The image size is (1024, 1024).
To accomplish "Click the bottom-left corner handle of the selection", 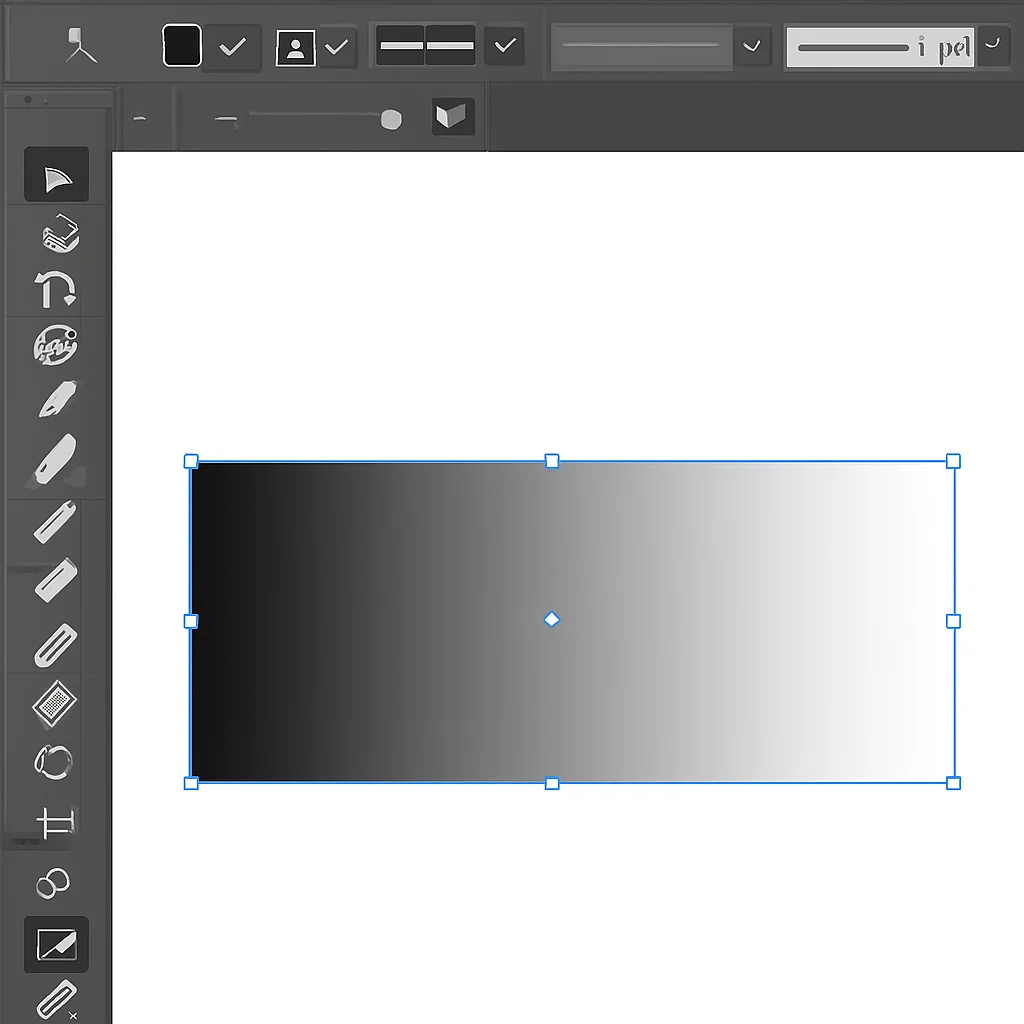I will (x=191, y=783).
